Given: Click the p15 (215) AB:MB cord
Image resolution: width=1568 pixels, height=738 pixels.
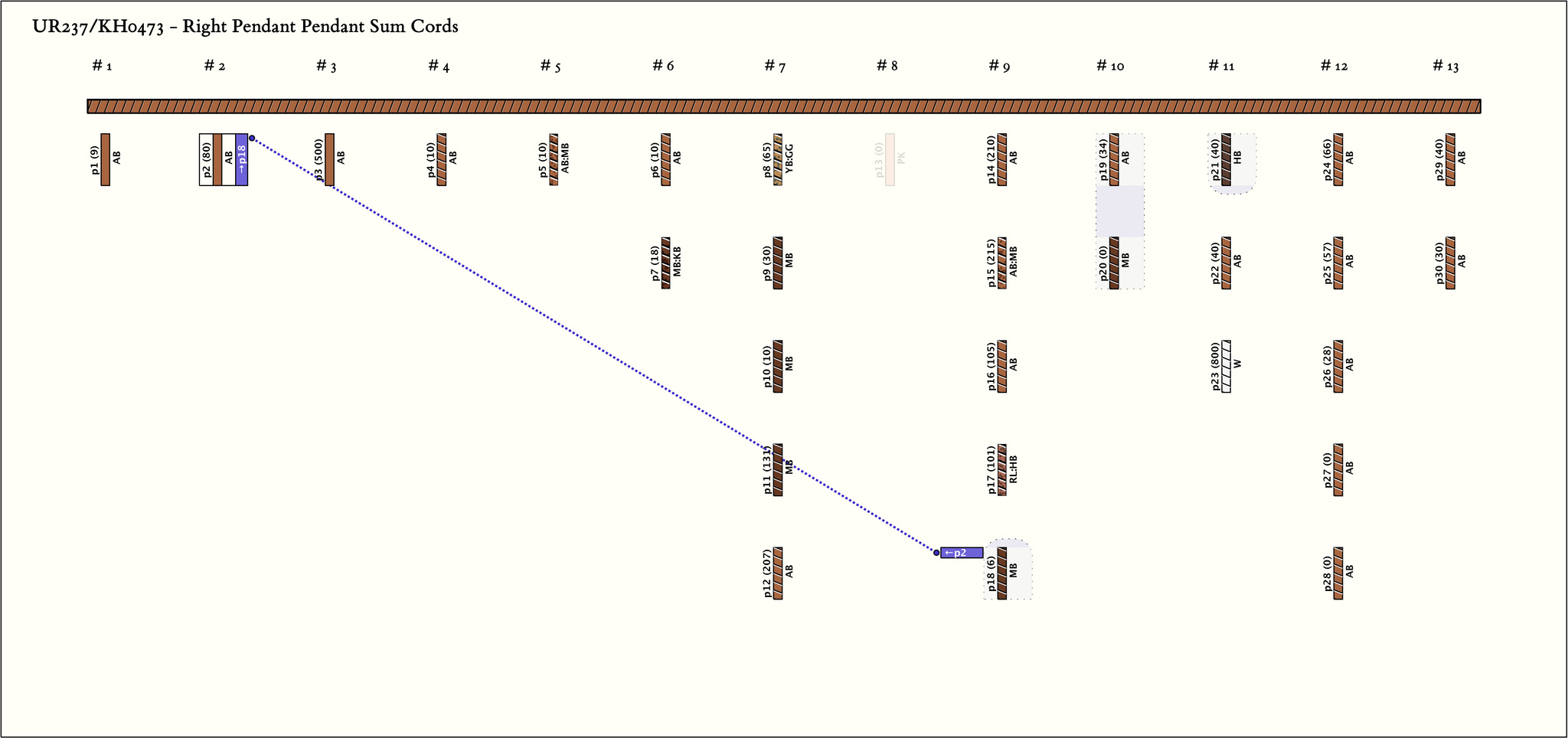Looking at the screenshot, I should click(x=1002, y=263).
